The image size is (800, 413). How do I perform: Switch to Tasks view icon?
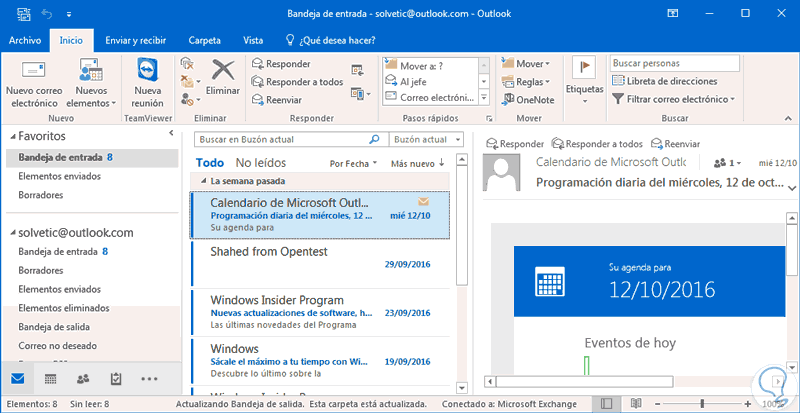click(x=116, y=379)
